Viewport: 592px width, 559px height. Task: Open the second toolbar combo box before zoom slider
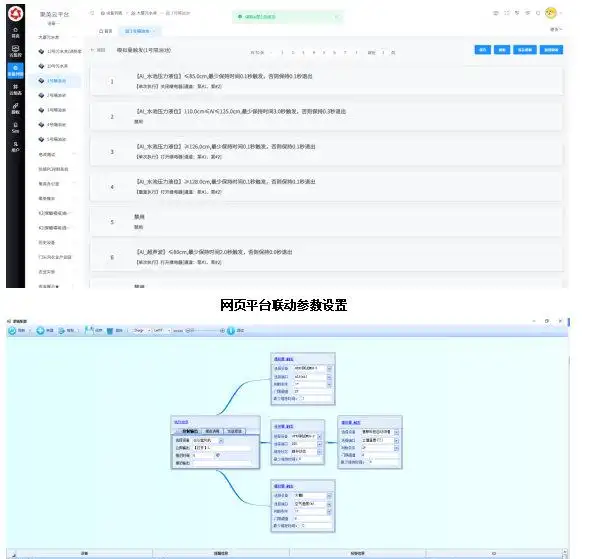(x=162, y=331)
